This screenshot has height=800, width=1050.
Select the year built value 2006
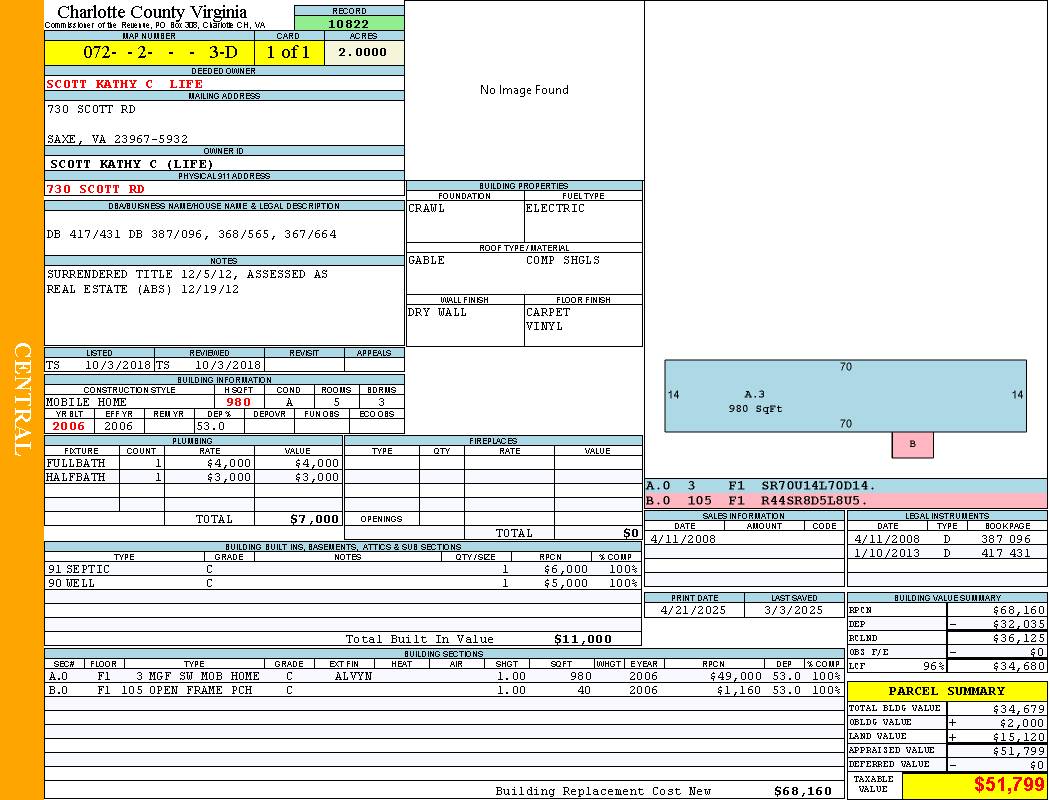(68, 426)
